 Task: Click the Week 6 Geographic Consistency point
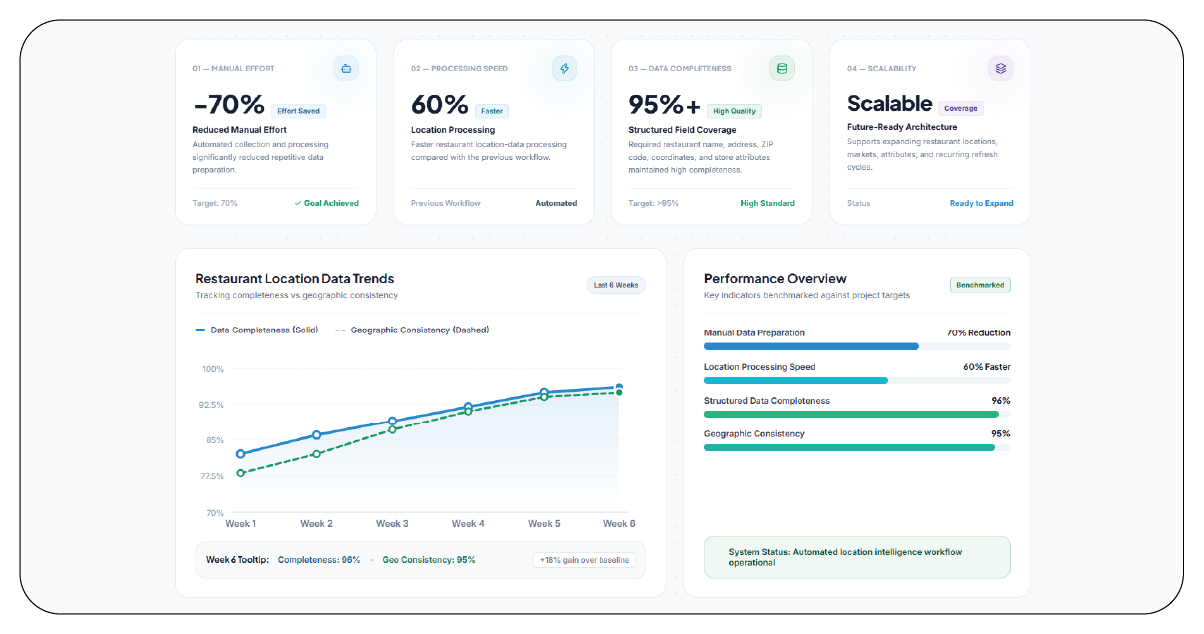[619, 392]
